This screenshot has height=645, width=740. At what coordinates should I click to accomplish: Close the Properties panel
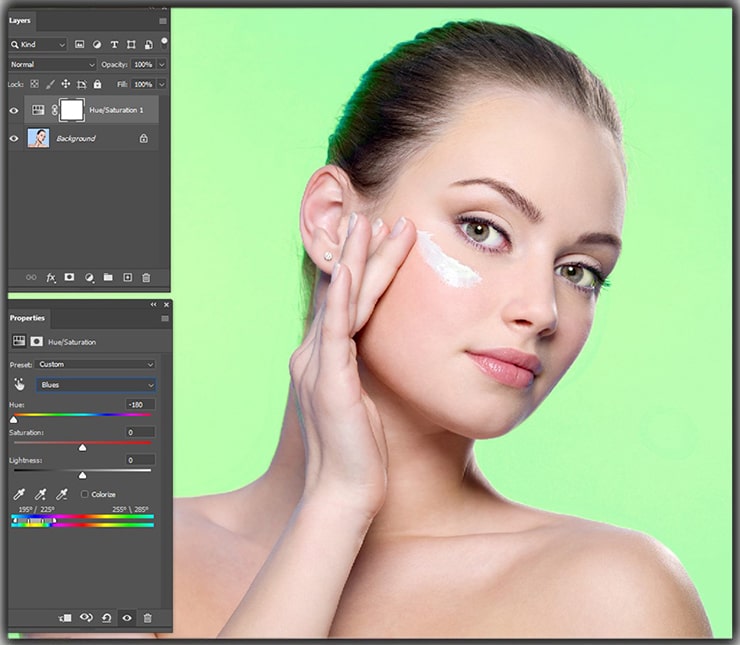tap(166, 305)
